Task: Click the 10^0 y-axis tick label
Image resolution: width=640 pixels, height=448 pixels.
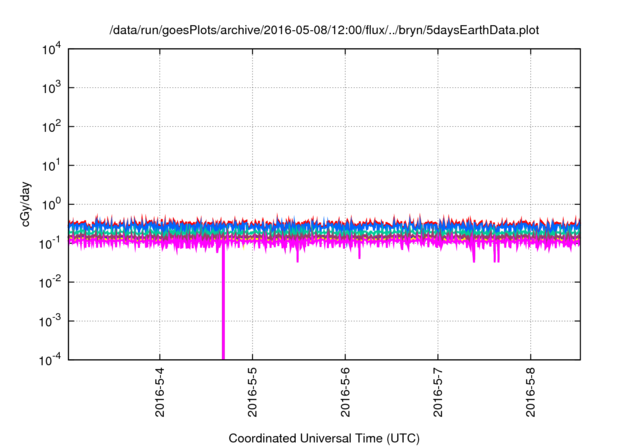Action: tap(51, 204)
